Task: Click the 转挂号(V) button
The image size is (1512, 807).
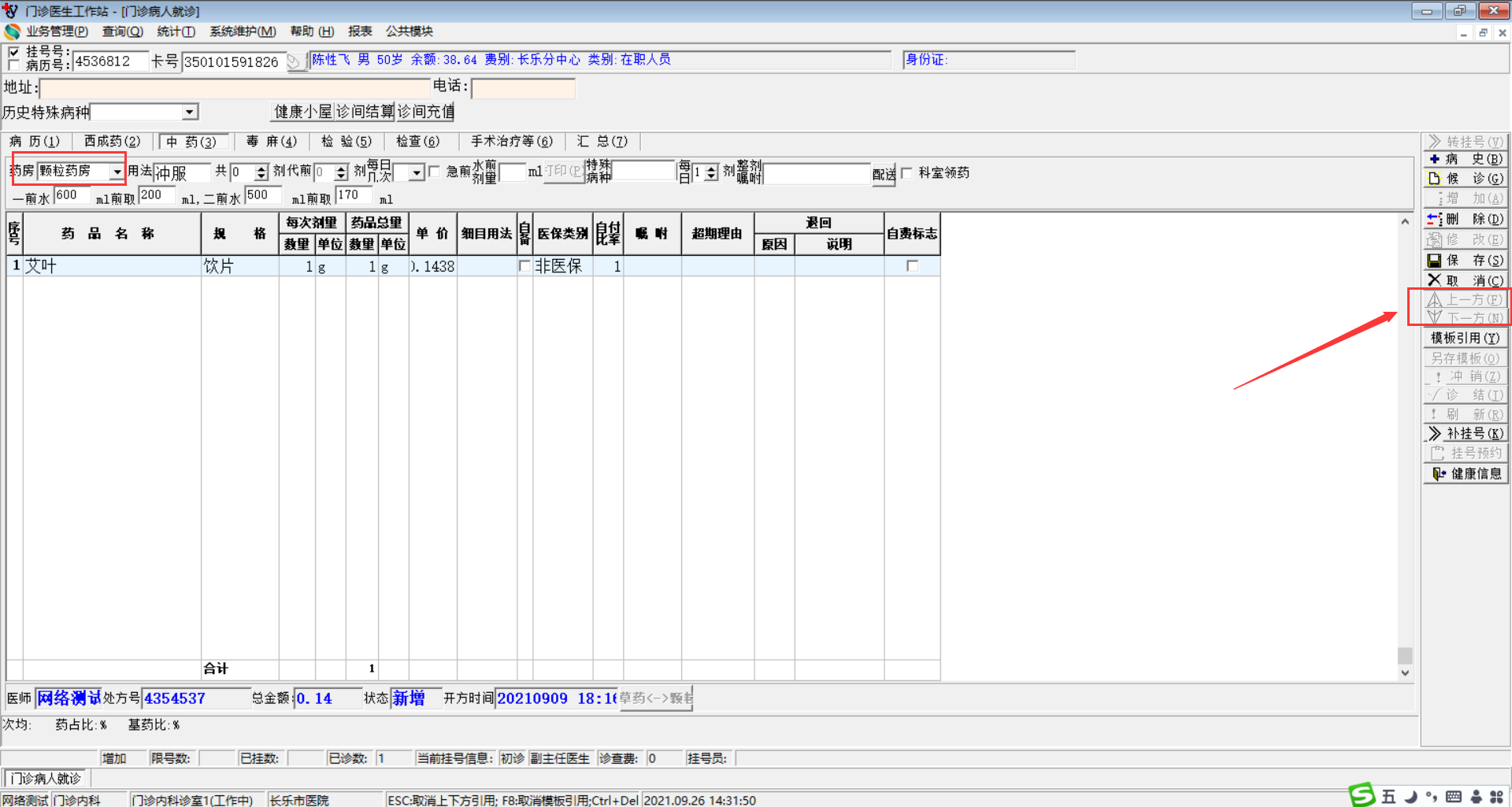Action: coord(1466,142)
